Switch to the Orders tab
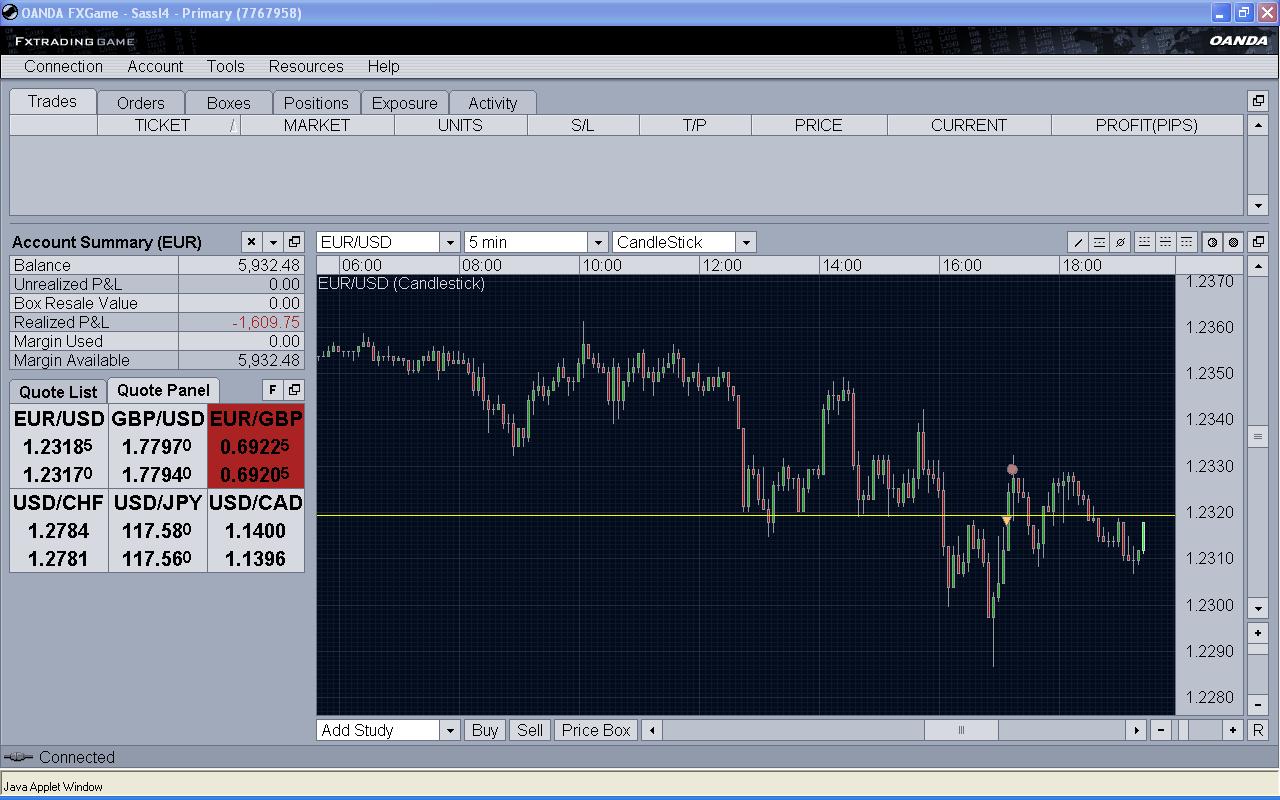 pyautogui.click(x=140, y=103)
